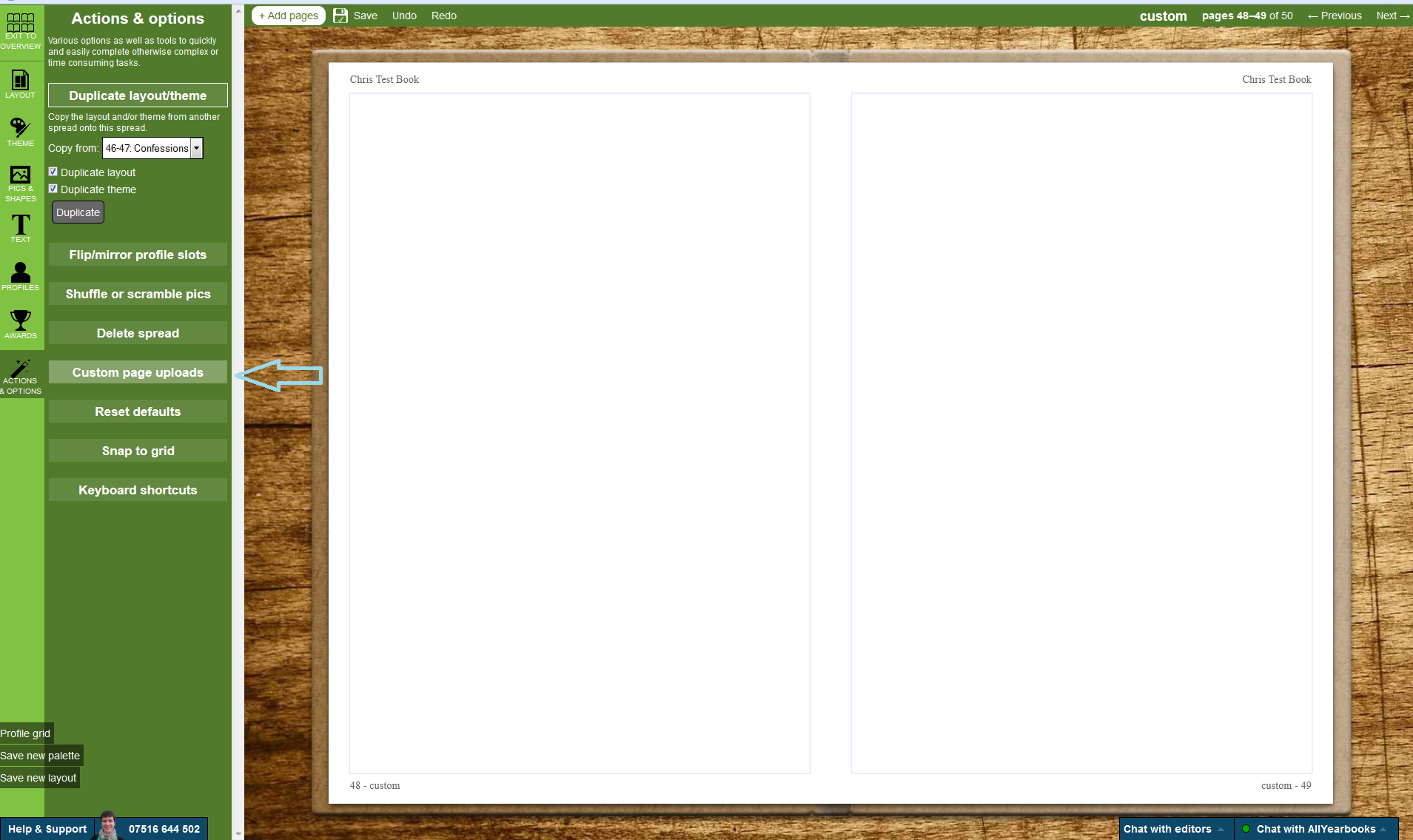Open the Awards trophy icon
This screenshot has height=840, width=1413.
21,320
